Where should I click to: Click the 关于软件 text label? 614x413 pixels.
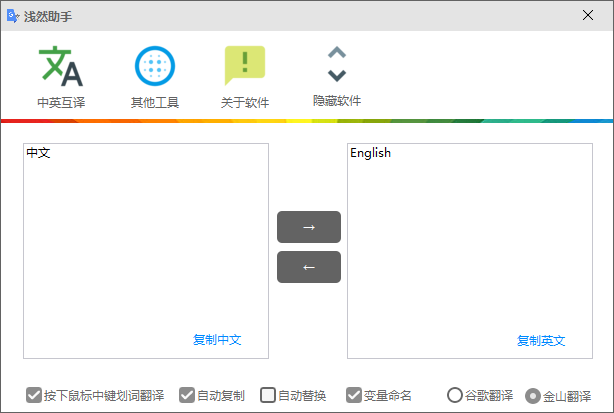(x=244, y=102)
